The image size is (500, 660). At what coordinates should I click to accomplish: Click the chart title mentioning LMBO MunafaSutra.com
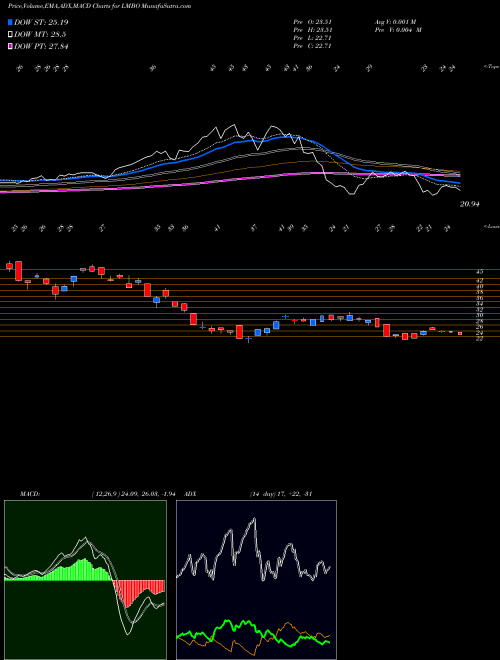point(99,6)
